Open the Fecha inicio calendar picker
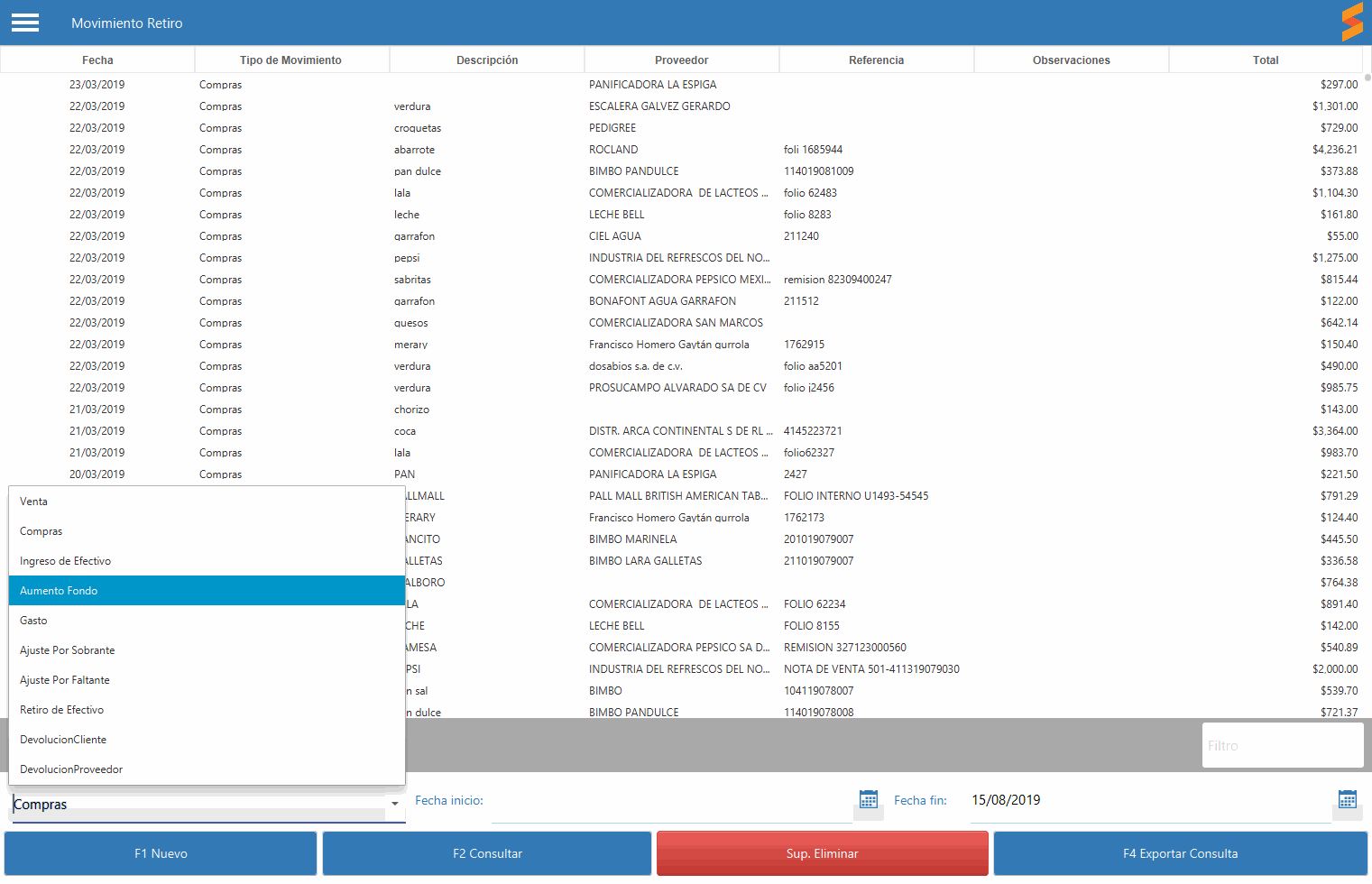Screen dimensions: 1372x884 pyautogui.click(x=868, y=800)
